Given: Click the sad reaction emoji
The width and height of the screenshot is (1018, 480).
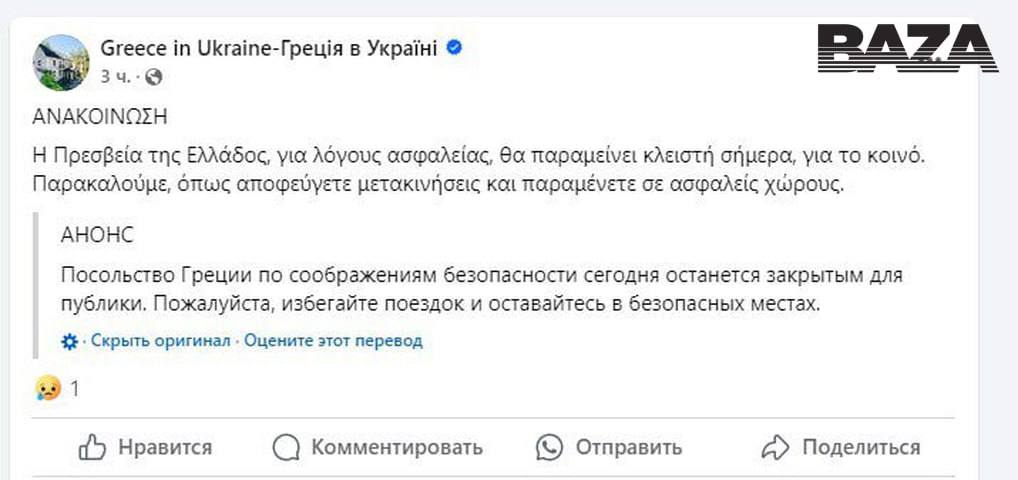Looking at the screenshot, I should point(47,388).
